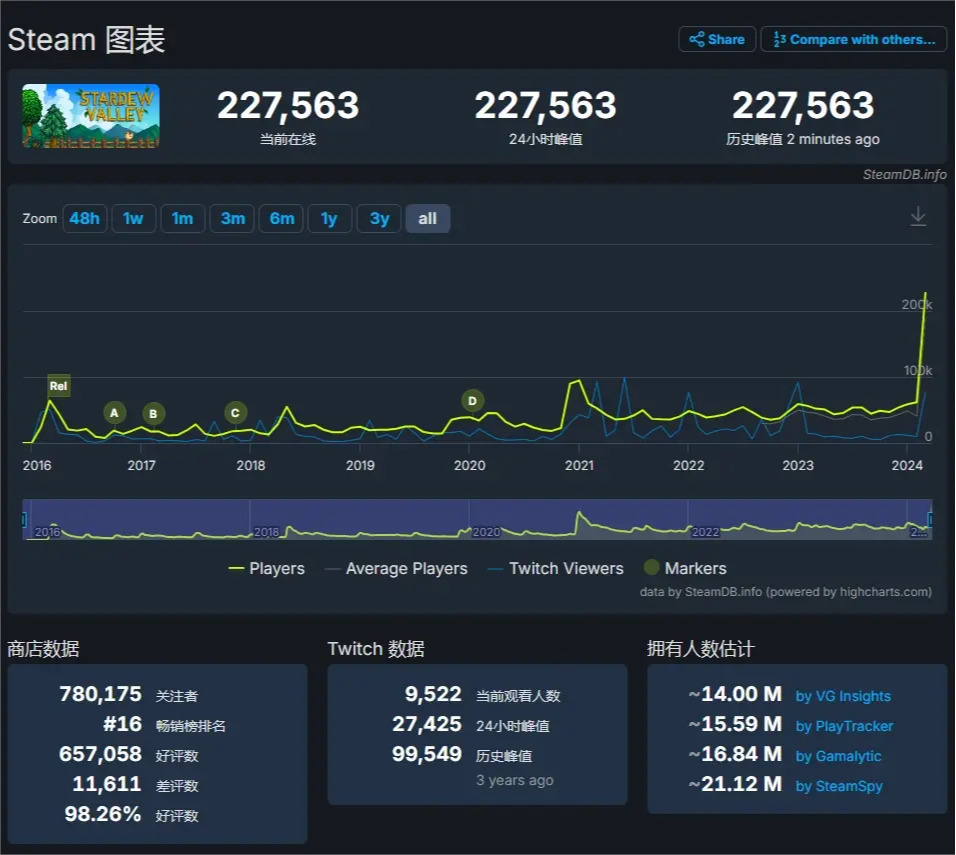This screenshot has height=855, width=956.
Task: Click the 24小时峰值 player count label
Action: pos(546,139)
